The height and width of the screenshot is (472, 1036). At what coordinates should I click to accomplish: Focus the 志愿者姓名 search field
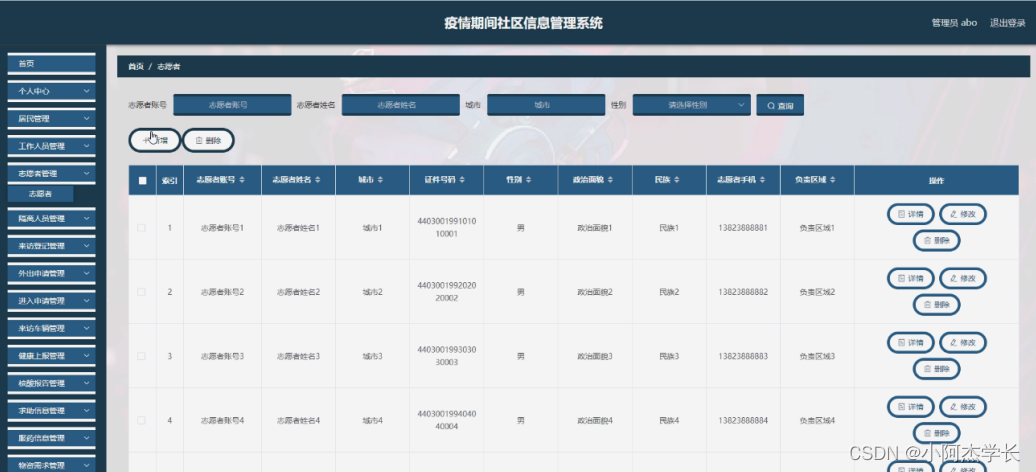[x=400, y=105]
